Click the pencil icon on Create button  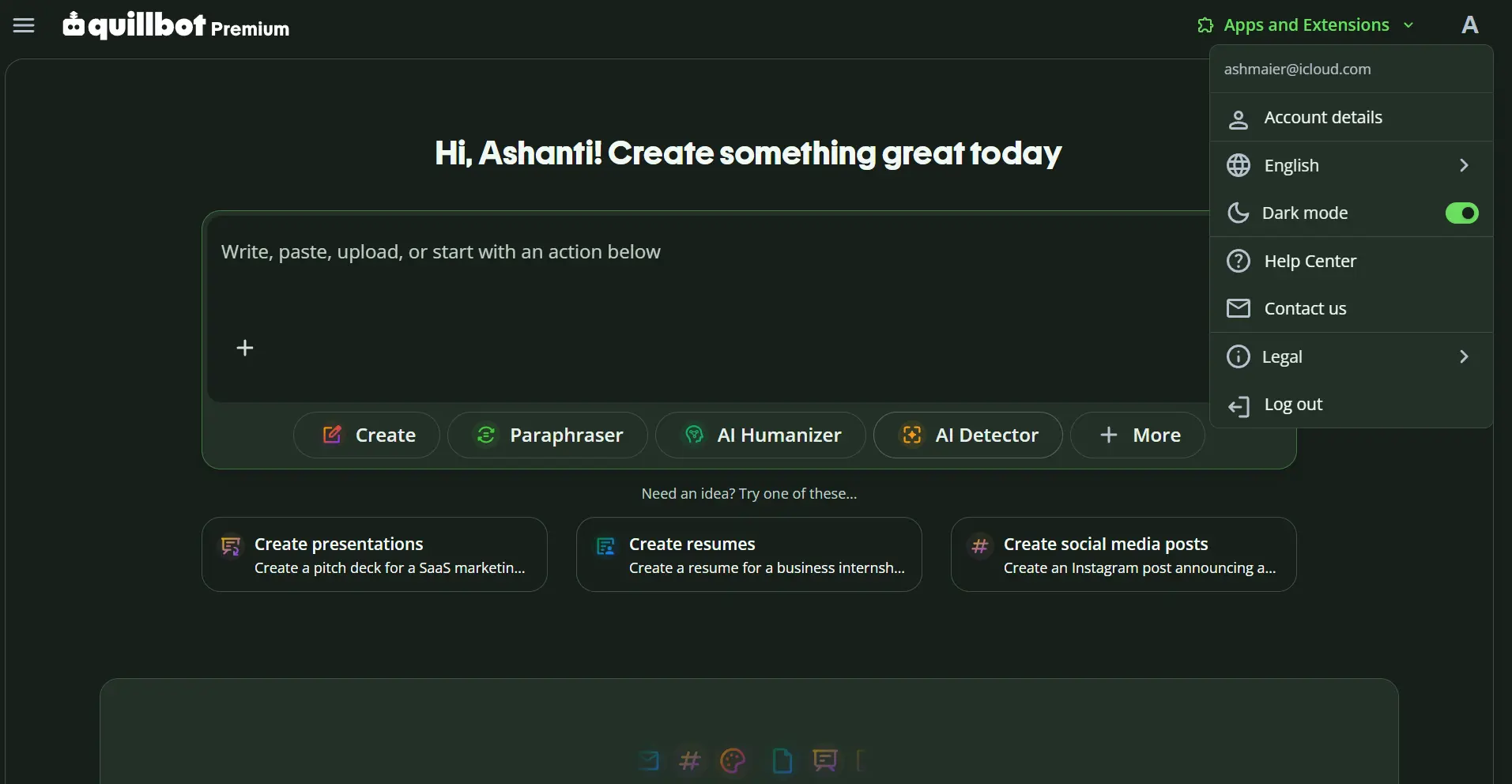333,434
